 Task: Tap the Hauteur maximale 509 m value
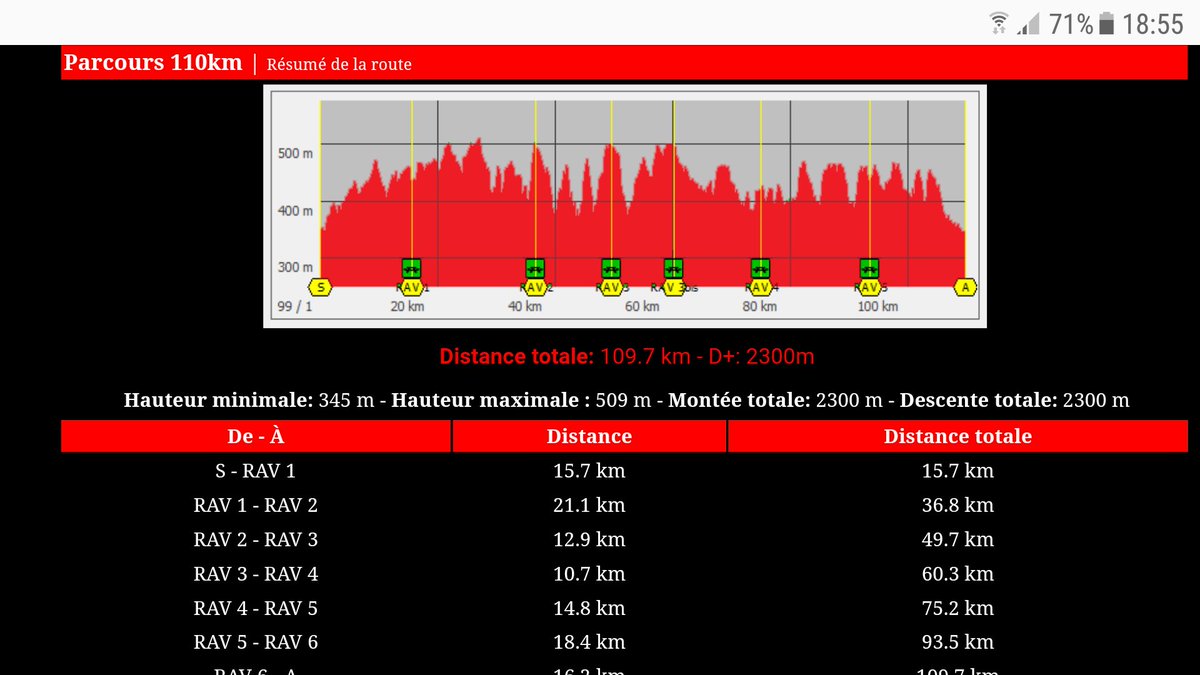click(x=623, y=401)
